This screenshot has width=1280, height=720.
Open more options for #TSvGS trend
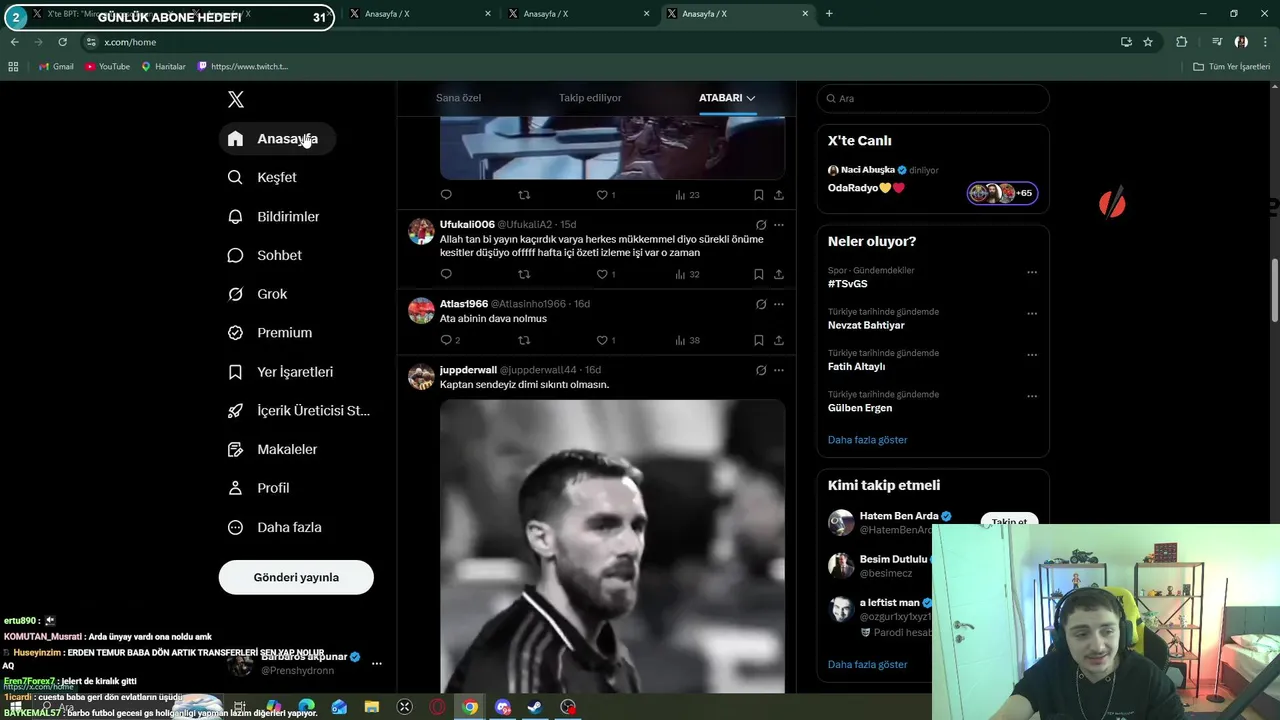pyautogui.click(x=1032, y=272)
